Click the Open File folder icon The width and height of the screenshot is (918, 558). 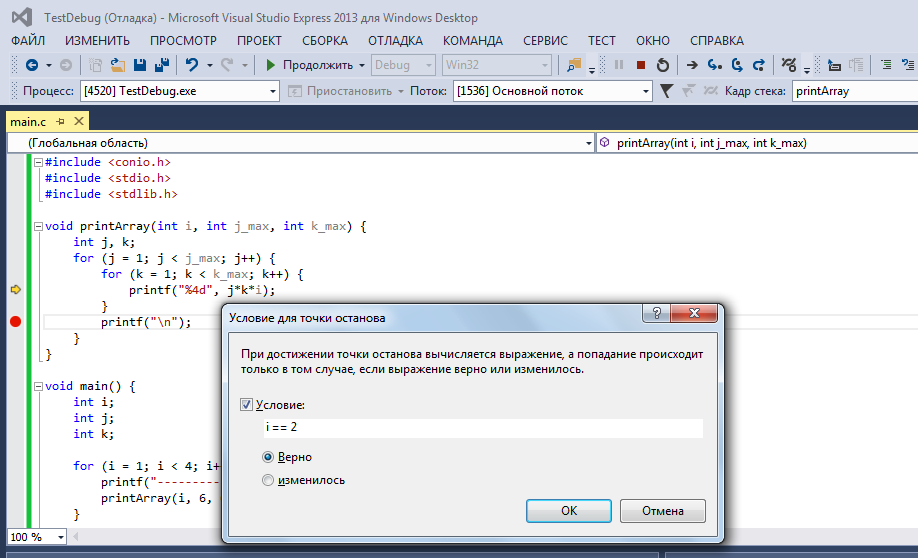pyautogui.click(x=118, y=65)
